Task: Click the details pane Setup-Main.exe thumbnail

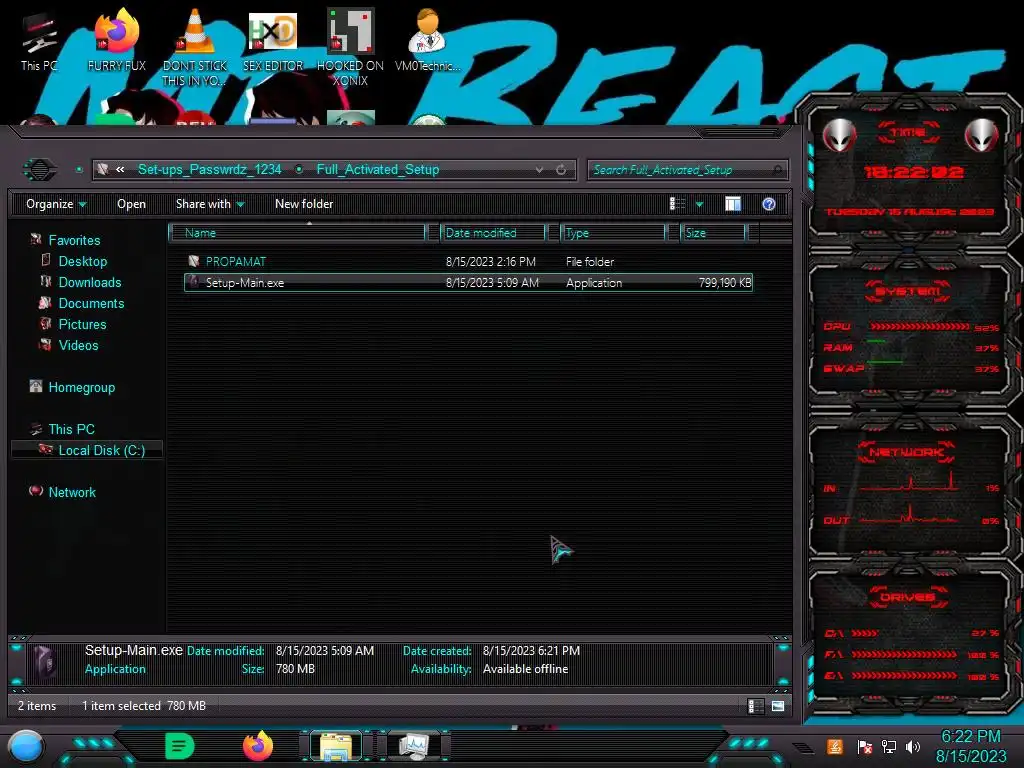Action: tap(45, 662)
